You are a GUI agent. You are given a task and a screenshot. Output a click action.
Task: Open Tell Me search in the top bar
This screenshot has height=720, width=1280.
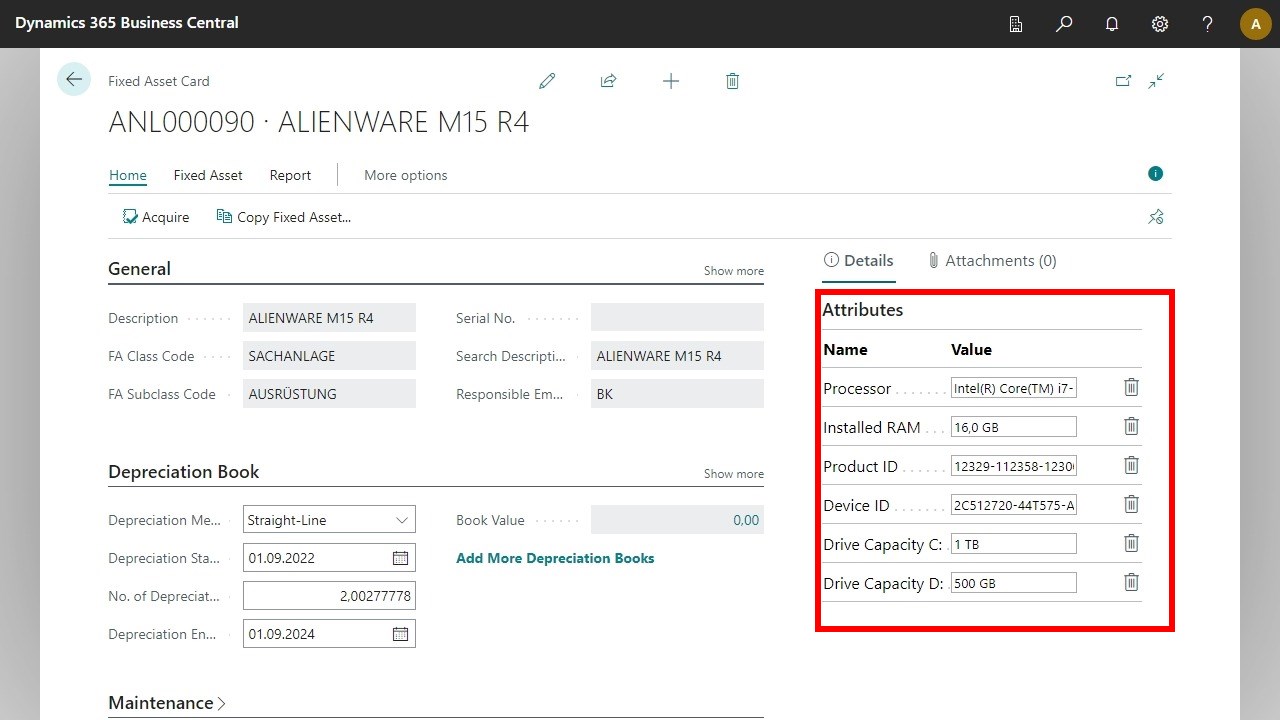point(1064,23)
